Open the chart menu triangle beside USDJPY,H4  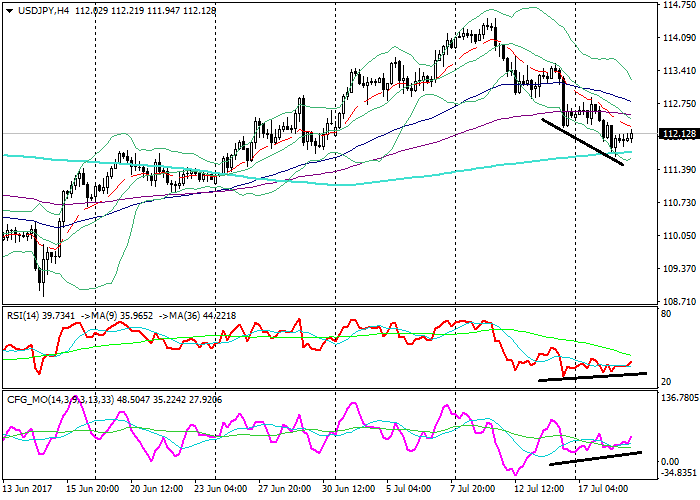click(x=10, y=10)
